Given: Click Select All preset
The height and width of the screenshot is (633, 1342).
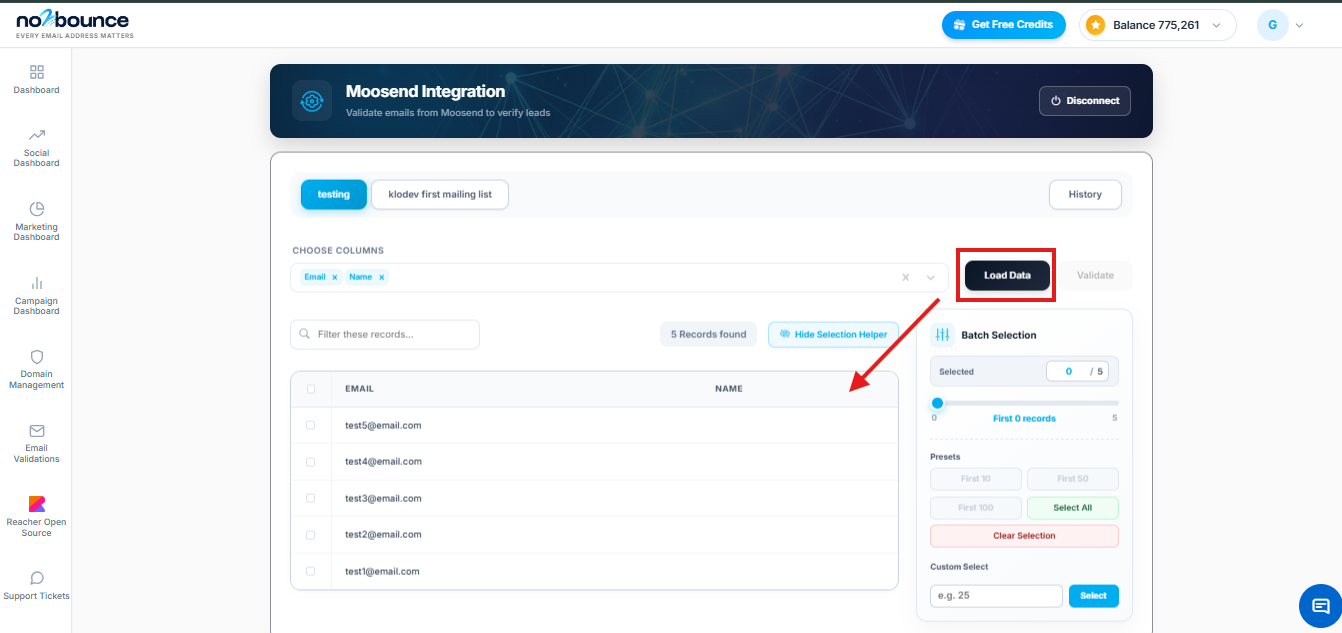Looking at the screenshot, I should (1073, 508).
